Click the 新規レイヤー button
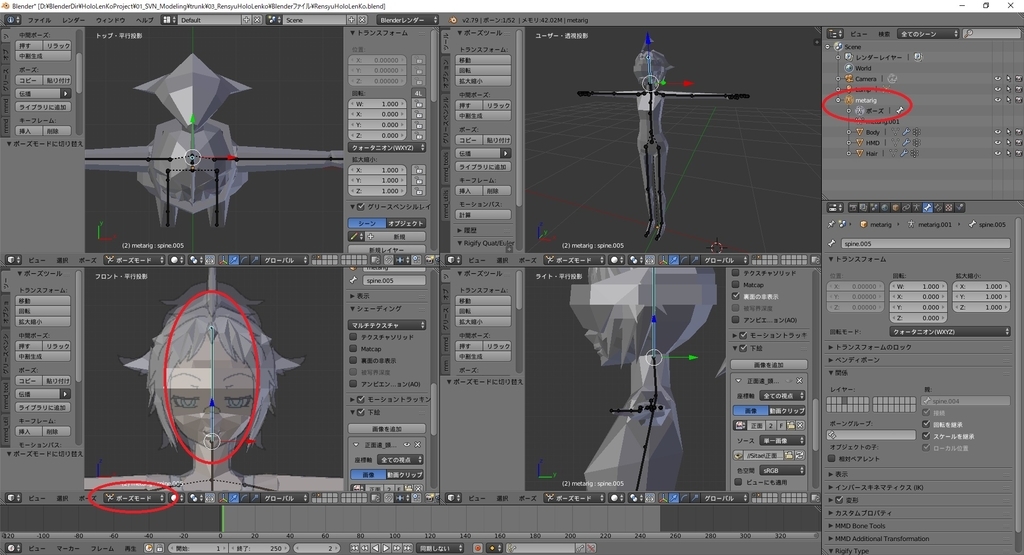 (387, 250)
